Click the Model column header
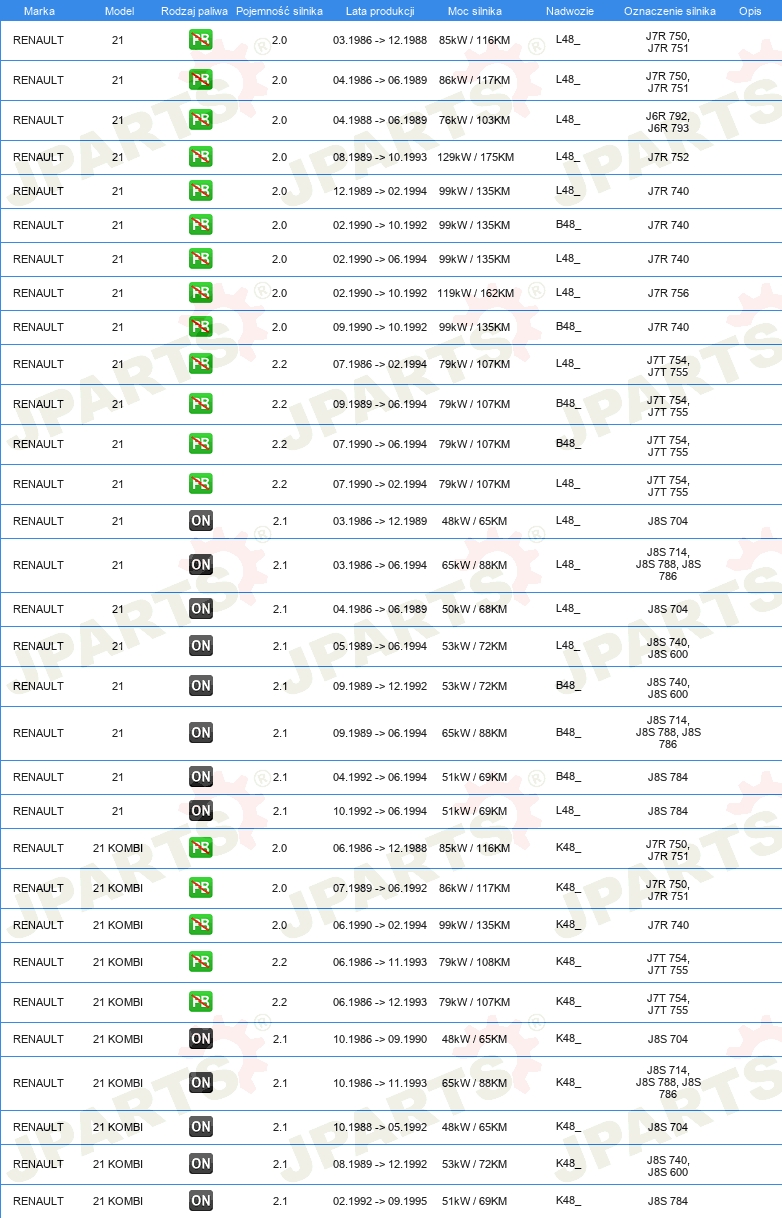782x1218 pixels. pyautogui.click(x=119, y=11)
